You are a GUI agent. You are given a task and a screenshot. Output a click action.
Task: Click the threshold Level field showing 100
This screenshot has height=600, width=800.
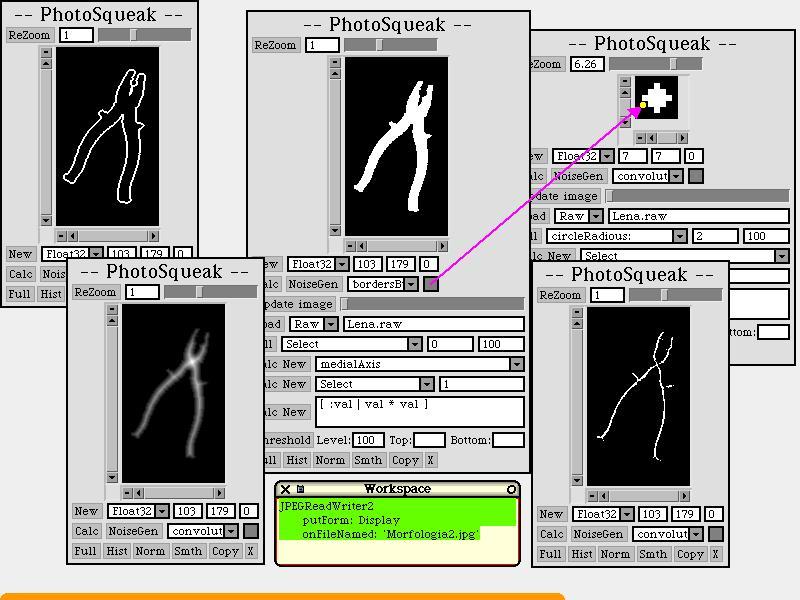coord(369,440)
